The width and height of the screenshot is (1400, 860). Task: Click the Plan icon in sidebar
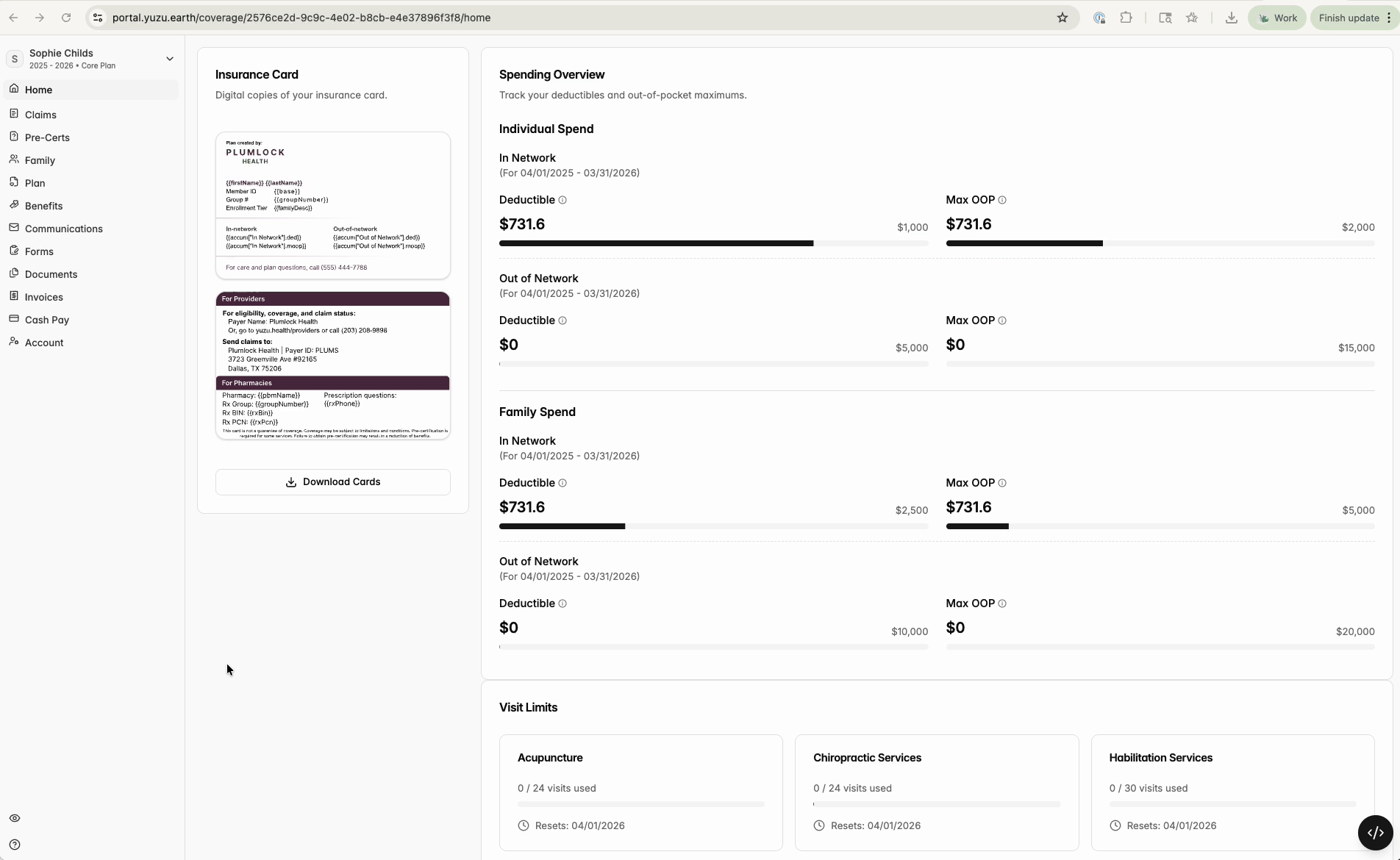tap(14, 182)
